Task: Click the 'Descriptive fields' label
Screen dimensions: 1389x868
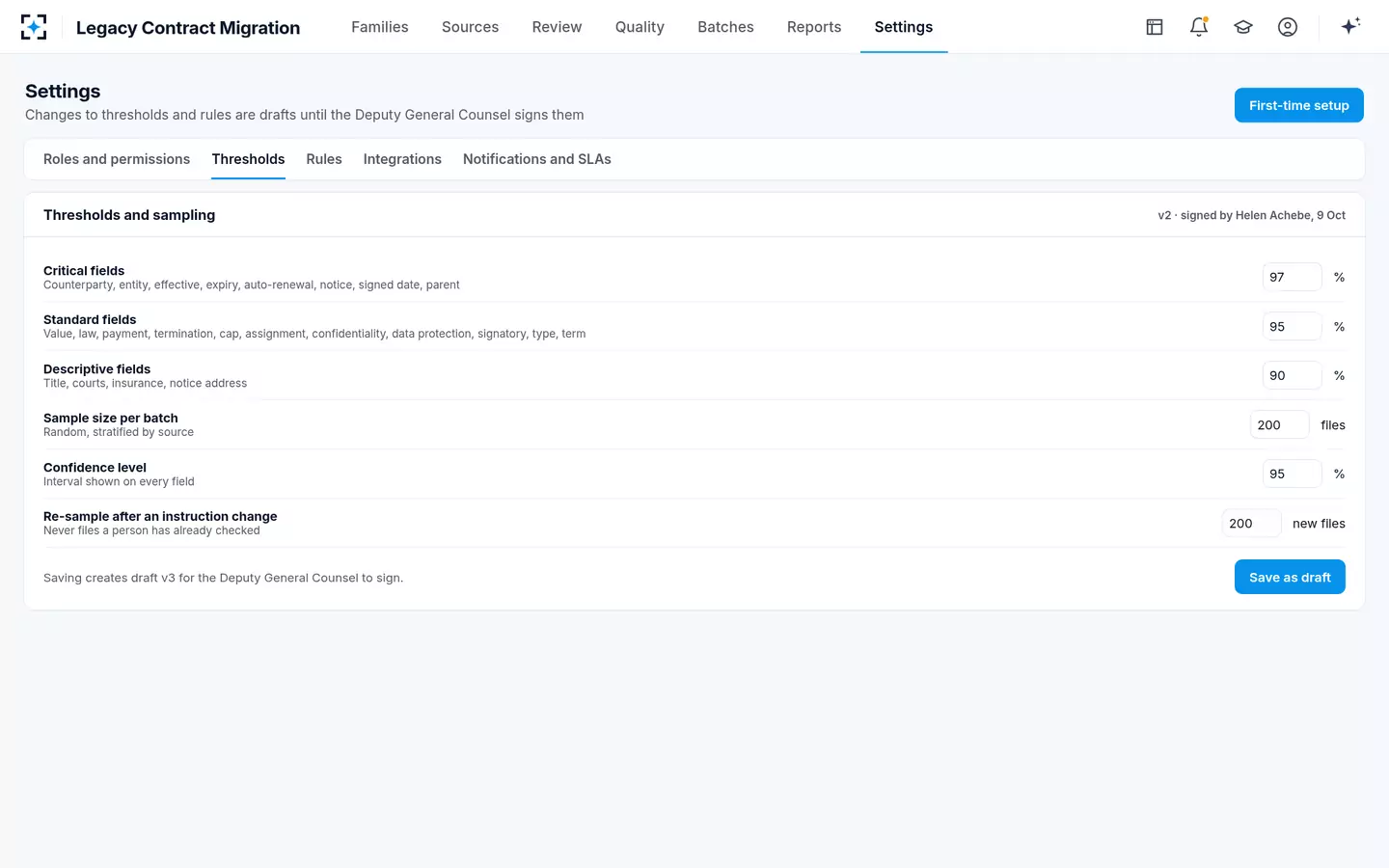Action: (96, 369)
